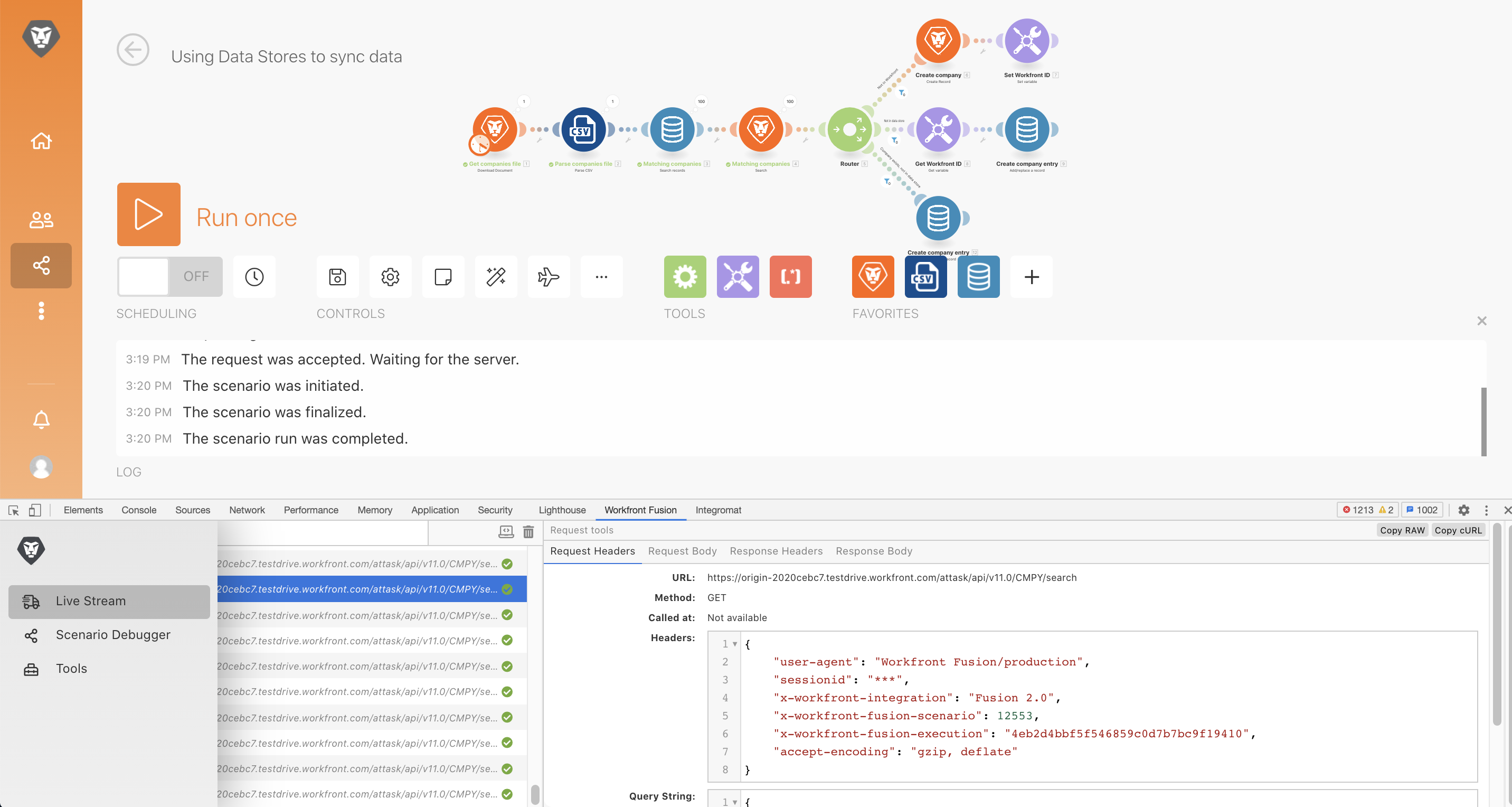Click the Run once button

148,214
